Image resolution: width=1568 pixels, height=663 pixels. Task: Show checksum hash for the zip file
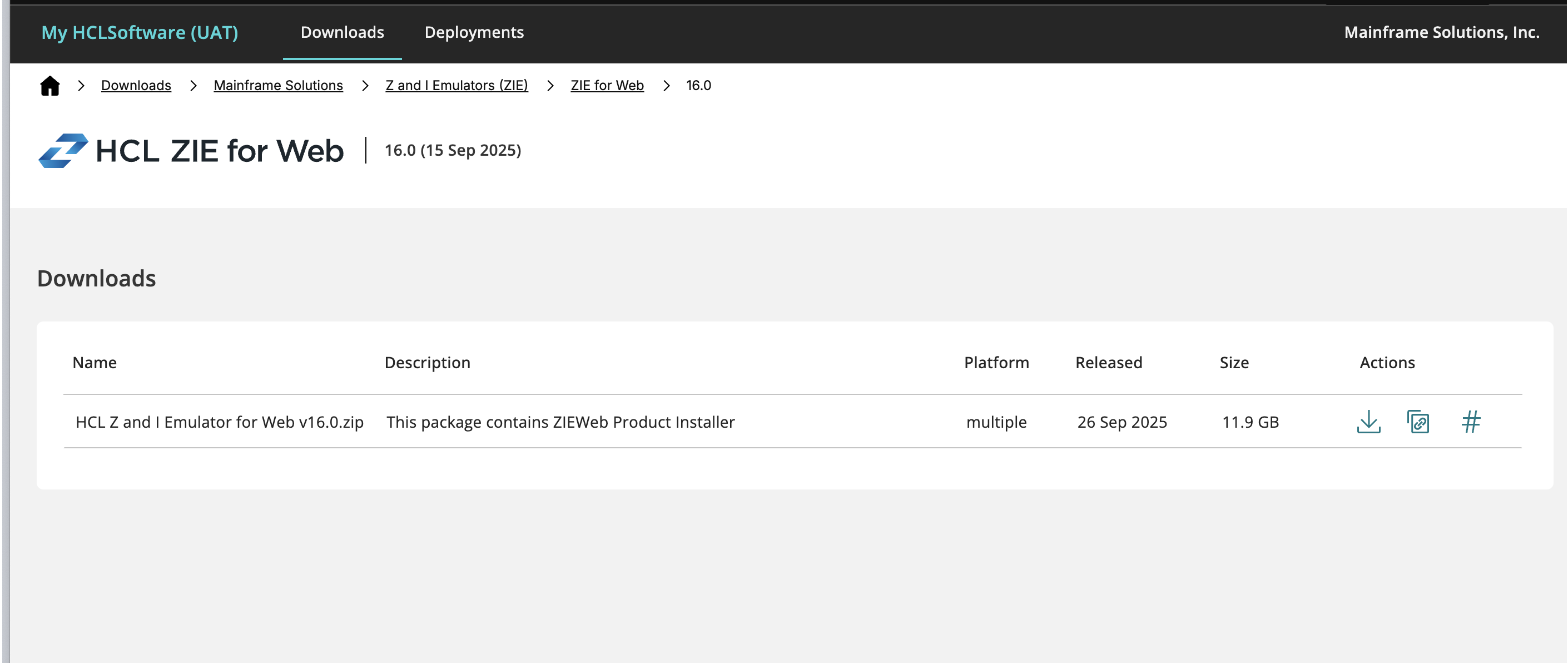click(x=1471, y=421)
